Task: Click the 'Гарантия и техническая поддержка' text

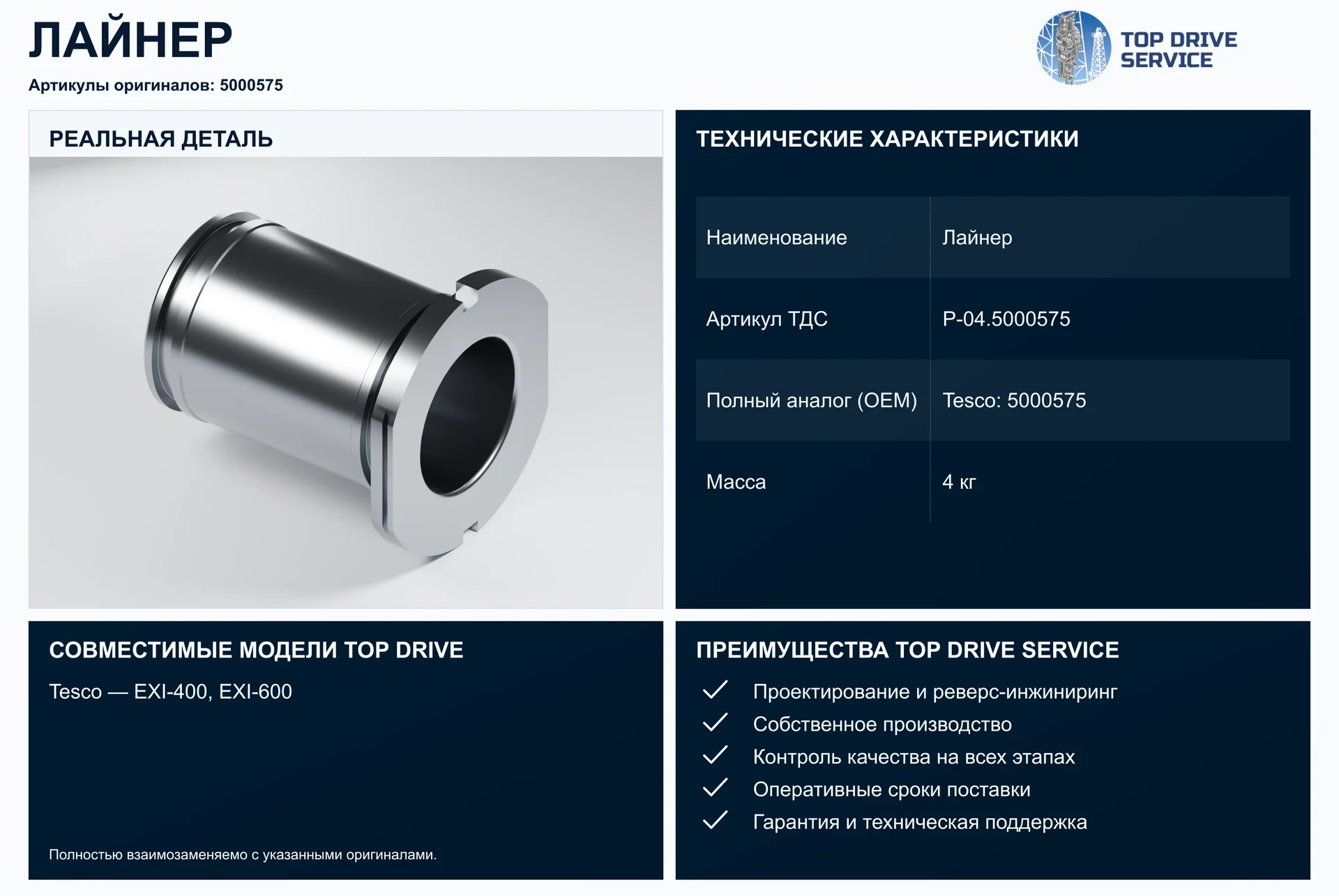Action: click(920, 822)
